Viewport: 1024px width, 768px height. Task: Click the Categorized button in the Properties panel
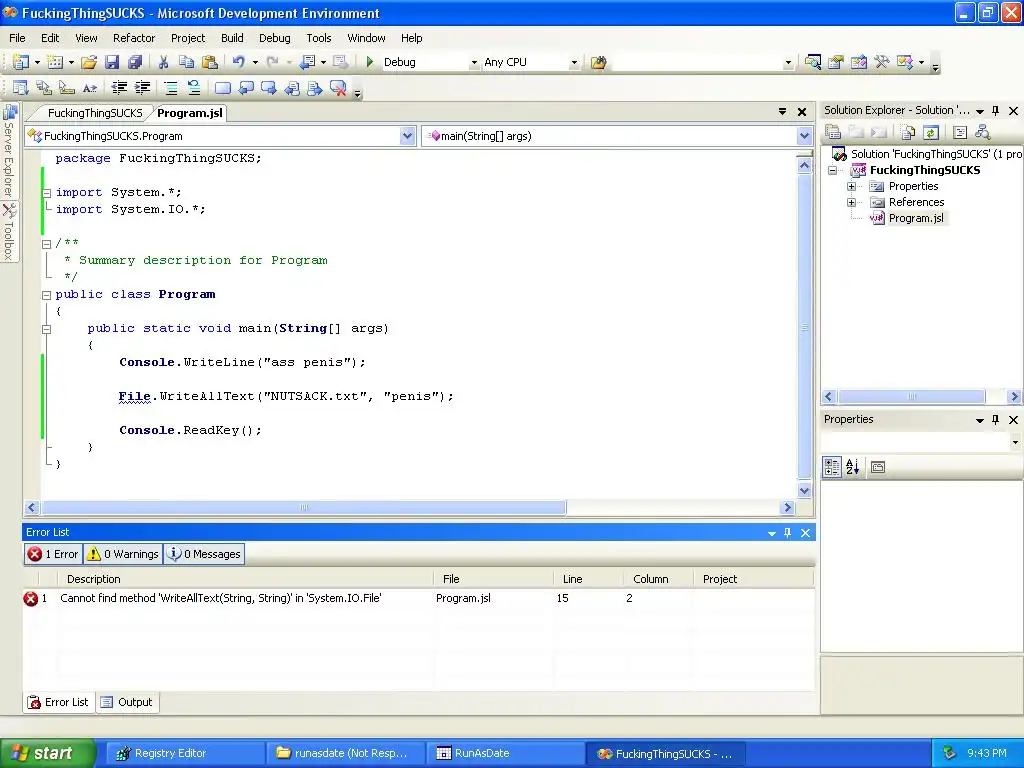point(832,467)
